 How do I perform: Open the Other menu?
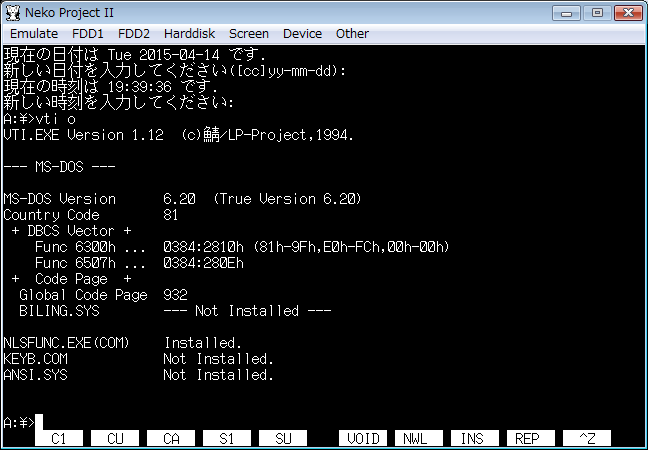coord(352,33)
